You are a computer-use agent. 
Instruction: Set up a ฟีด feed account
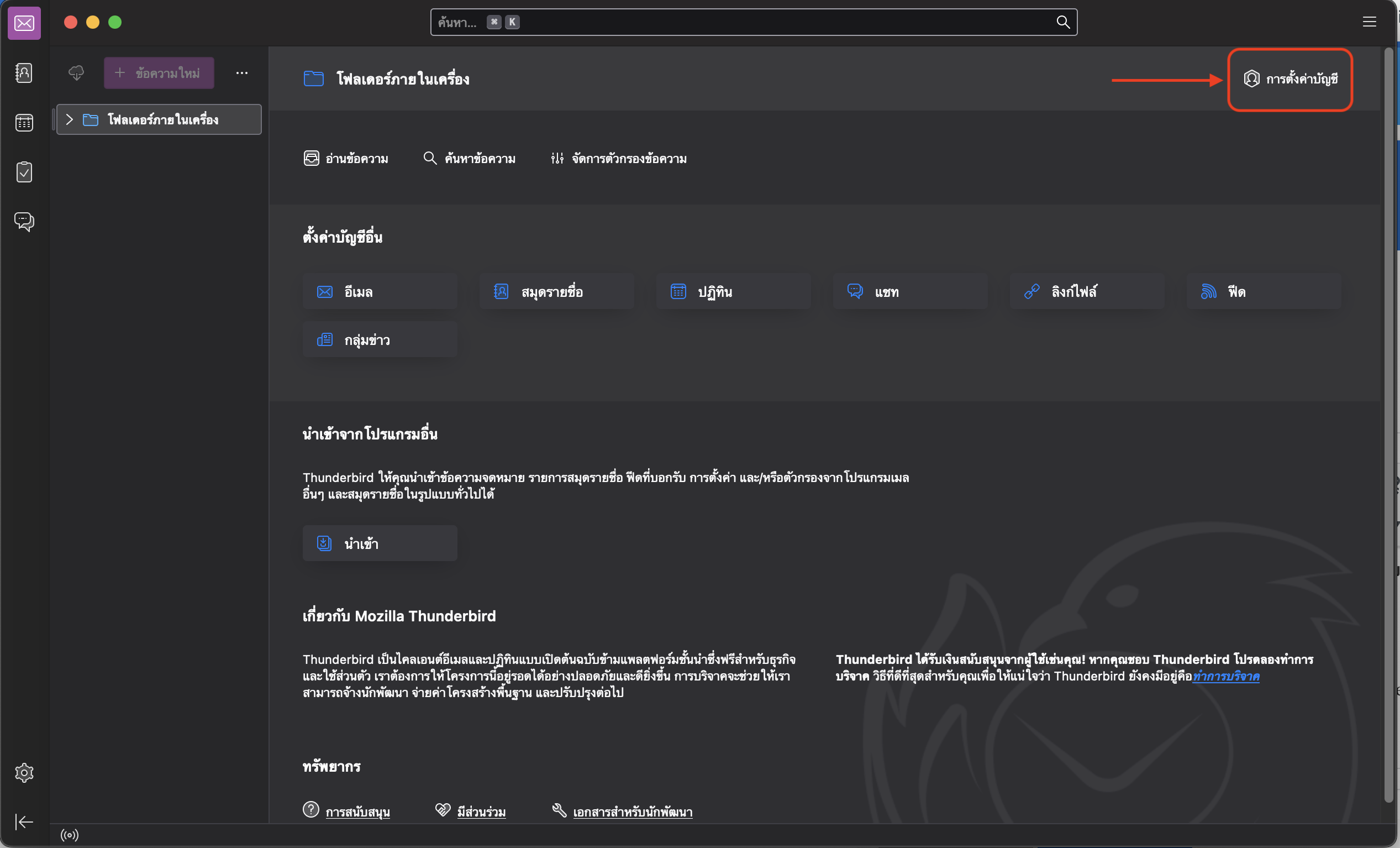pyautogui.click(x=1264, y=291)
